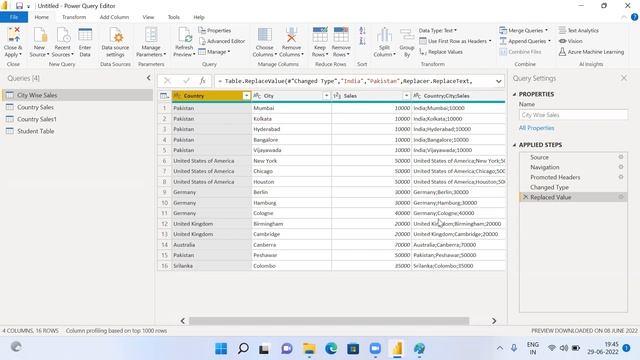Screen dimensions: 640x360
Task: Collapse the APPLIED STEPS section
Action: pyautogui.click(x=514, y=145)
